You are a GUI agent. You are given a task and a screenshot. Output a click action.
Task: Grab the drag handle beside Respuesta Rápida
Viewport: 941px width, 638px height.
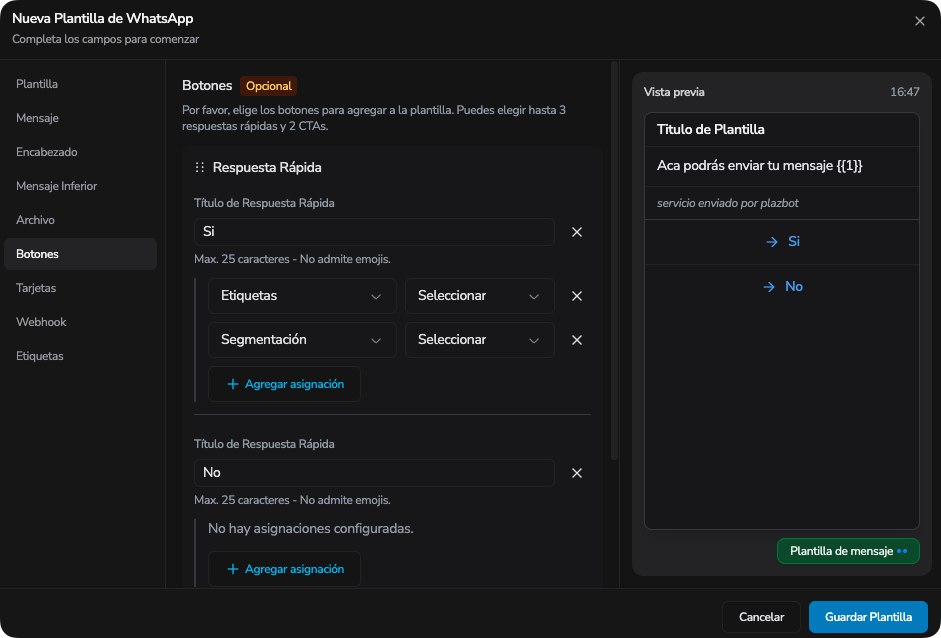tap(200, 167)
